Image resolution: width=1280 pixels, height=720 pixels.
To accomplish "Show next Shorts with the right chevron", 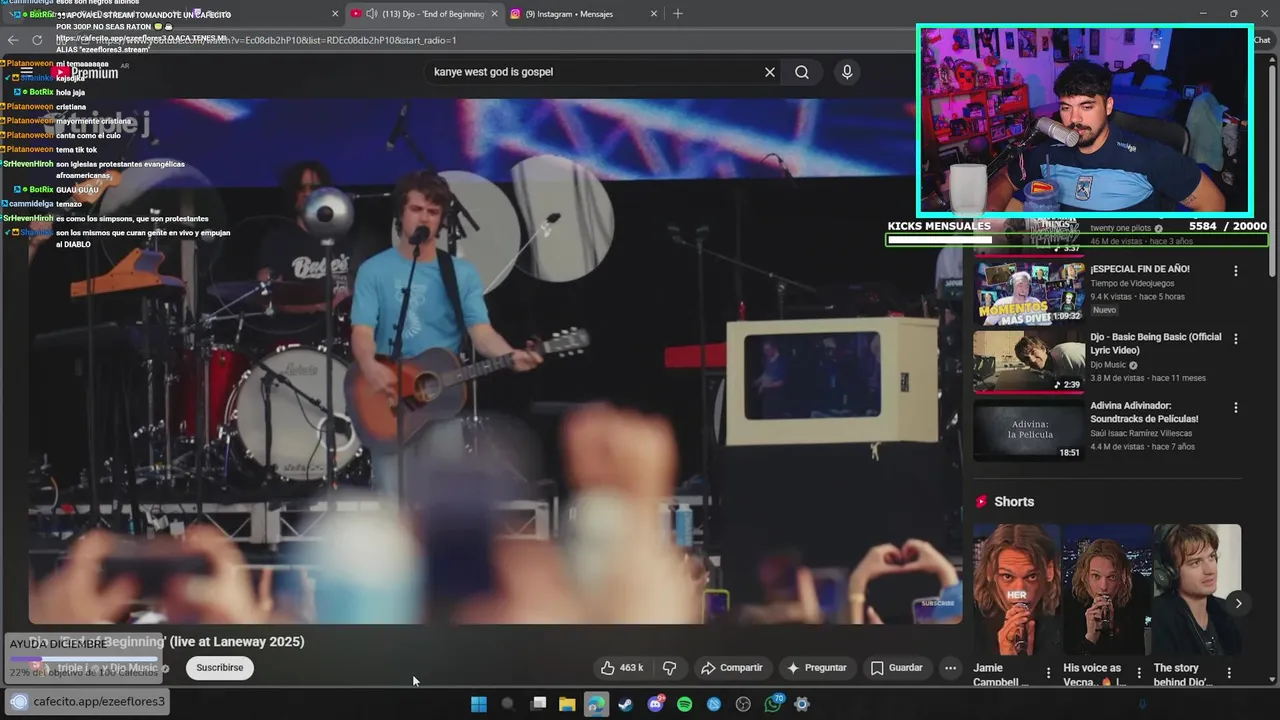I will click(1238, 603).
